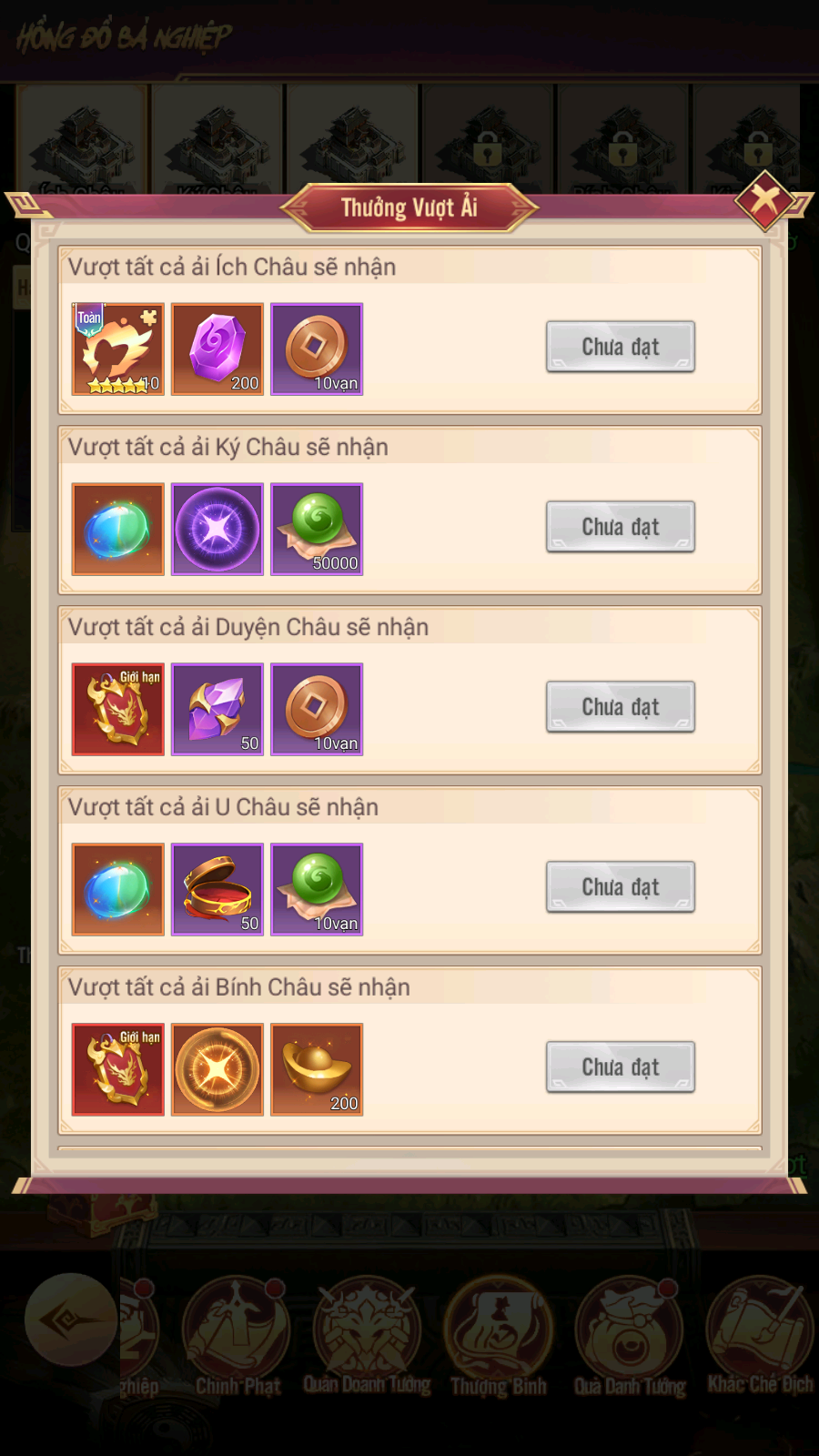Screen dimensions: 819x1456
Task: Tap the green orb 50000 reward icon
Action: [x=317, y=529]
